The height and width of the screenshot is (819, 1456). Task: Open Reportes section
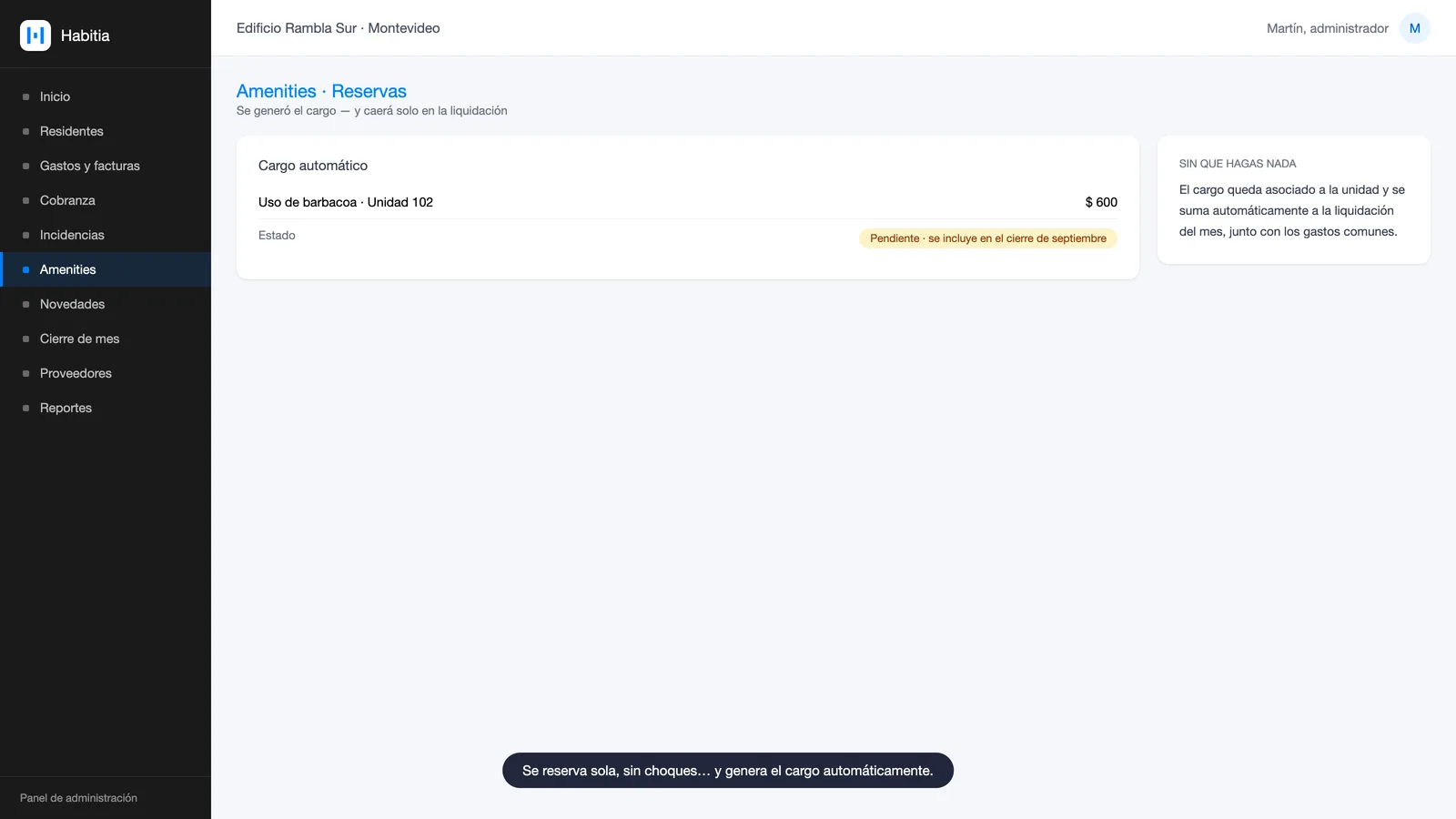pyautogui.click(x=106, y=408)
